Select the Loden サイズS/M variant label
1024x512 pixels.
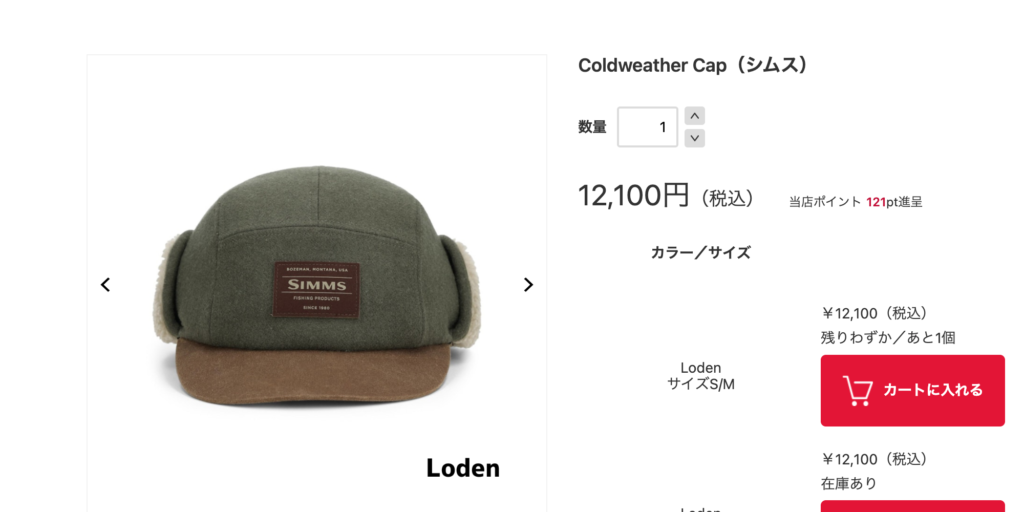(701, 376)
